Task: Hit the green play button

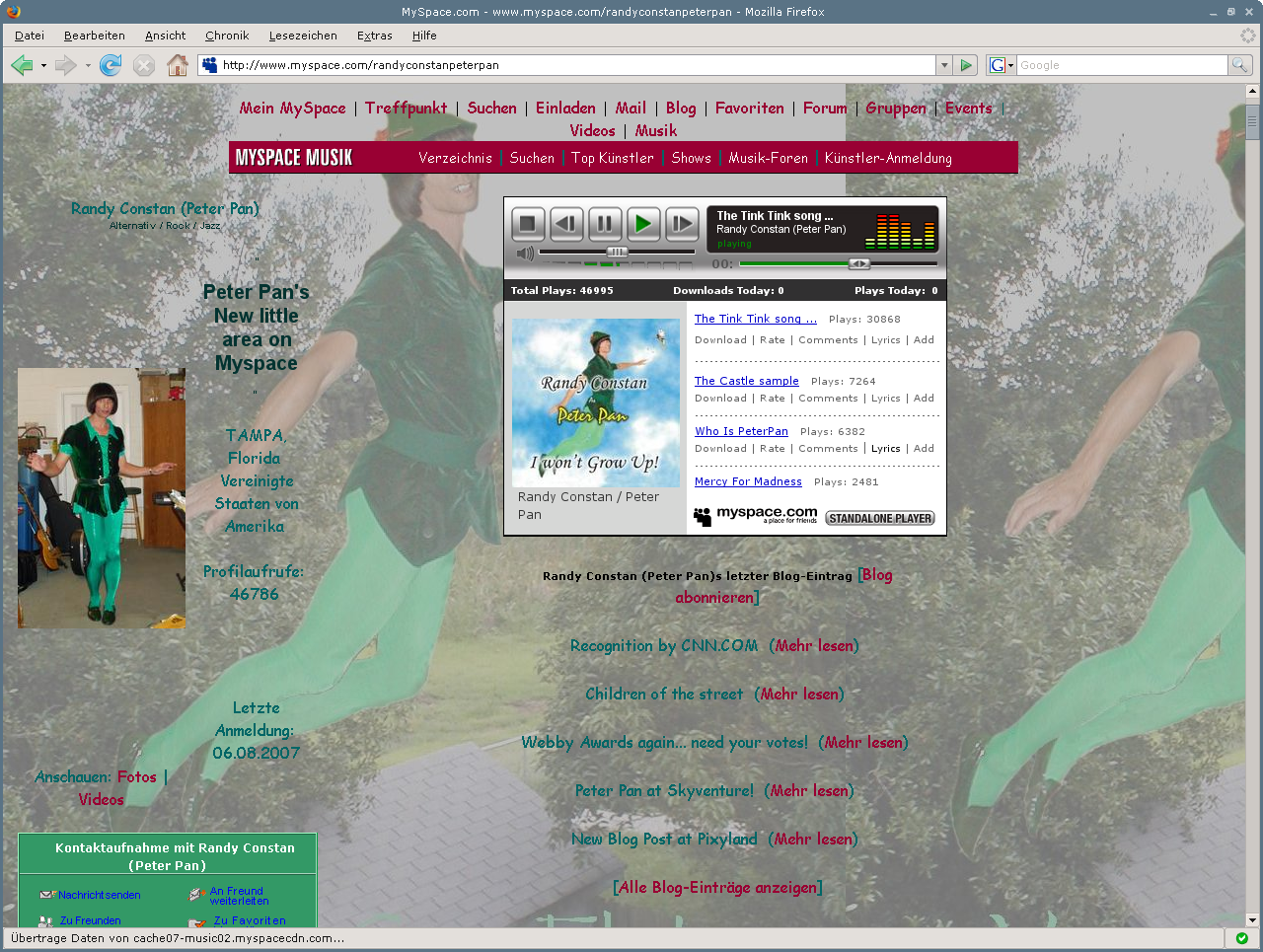Action: (x=643, y=224)
